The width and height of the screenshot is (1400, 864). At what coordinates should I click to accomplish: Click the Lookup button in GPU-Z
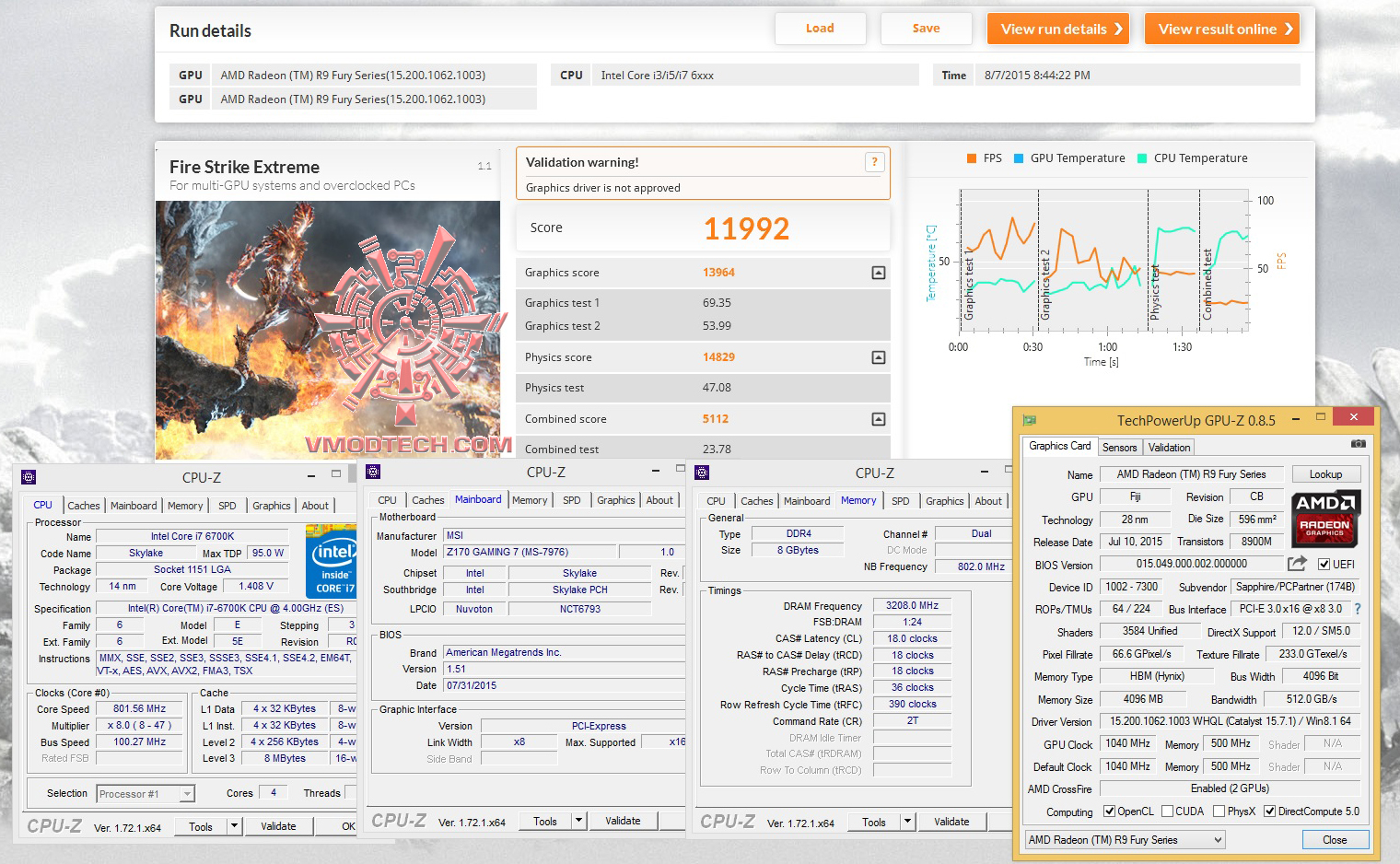pyautogui.click(x=1325, y=474)
